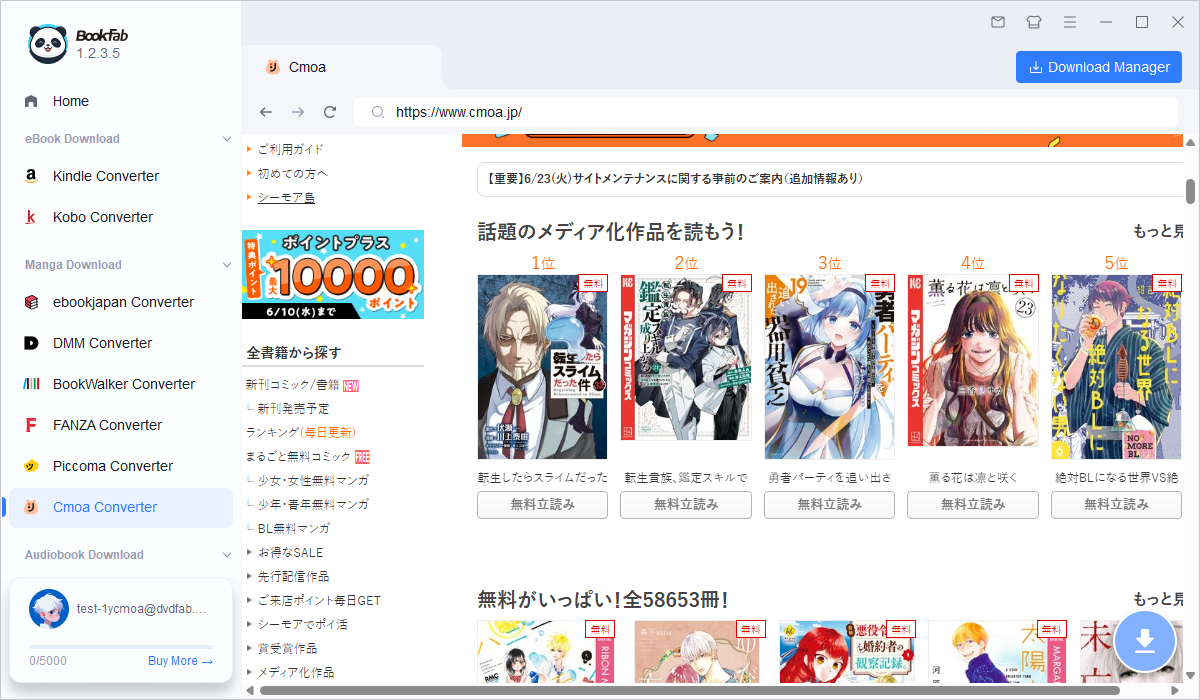Click 新刊発売予定 link
The width and height of the screenshot is (1200, 700).
tap(293, 408)
